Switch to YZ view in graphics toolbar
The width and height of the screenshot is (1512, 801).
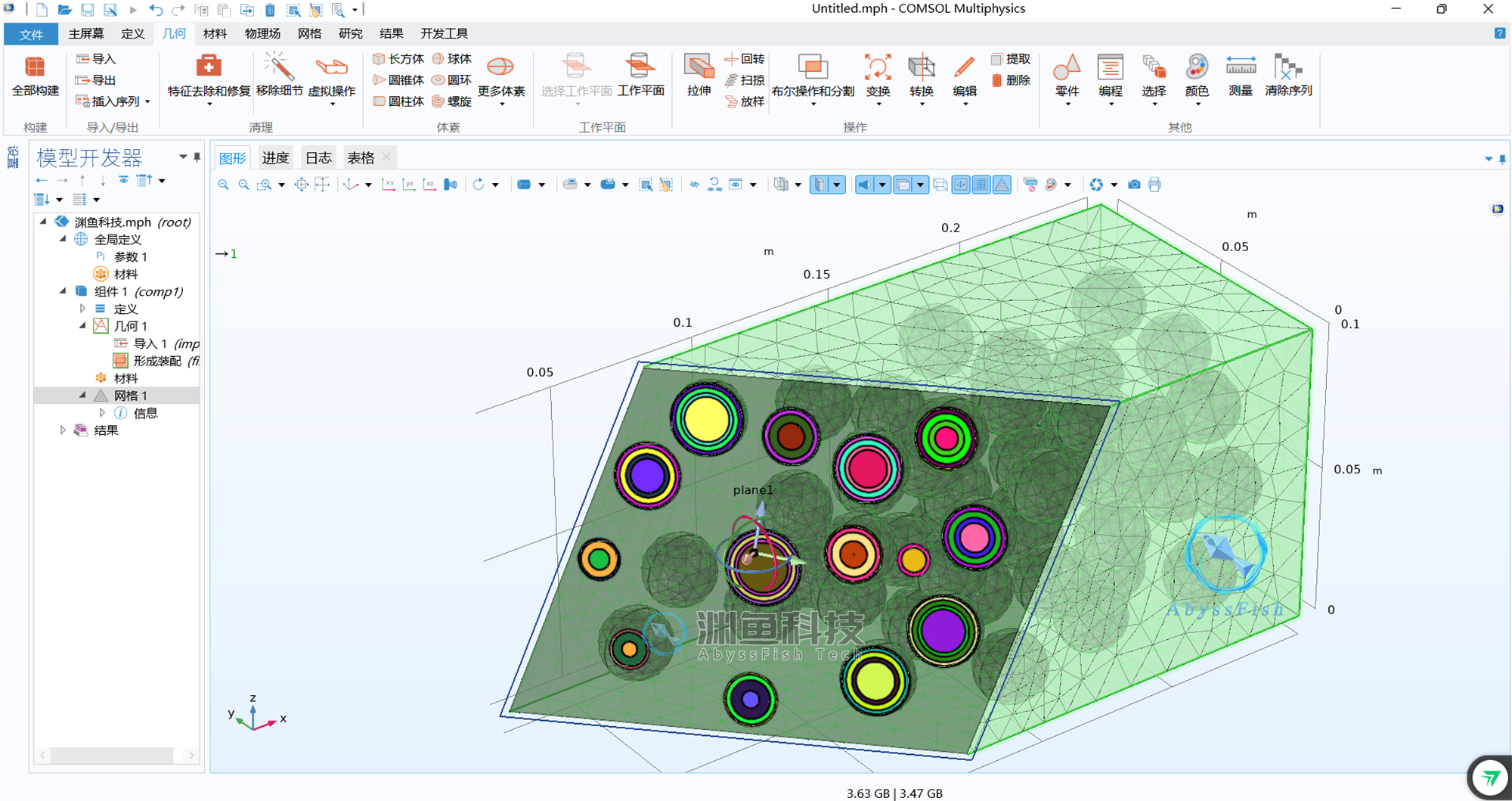point(409,185)
